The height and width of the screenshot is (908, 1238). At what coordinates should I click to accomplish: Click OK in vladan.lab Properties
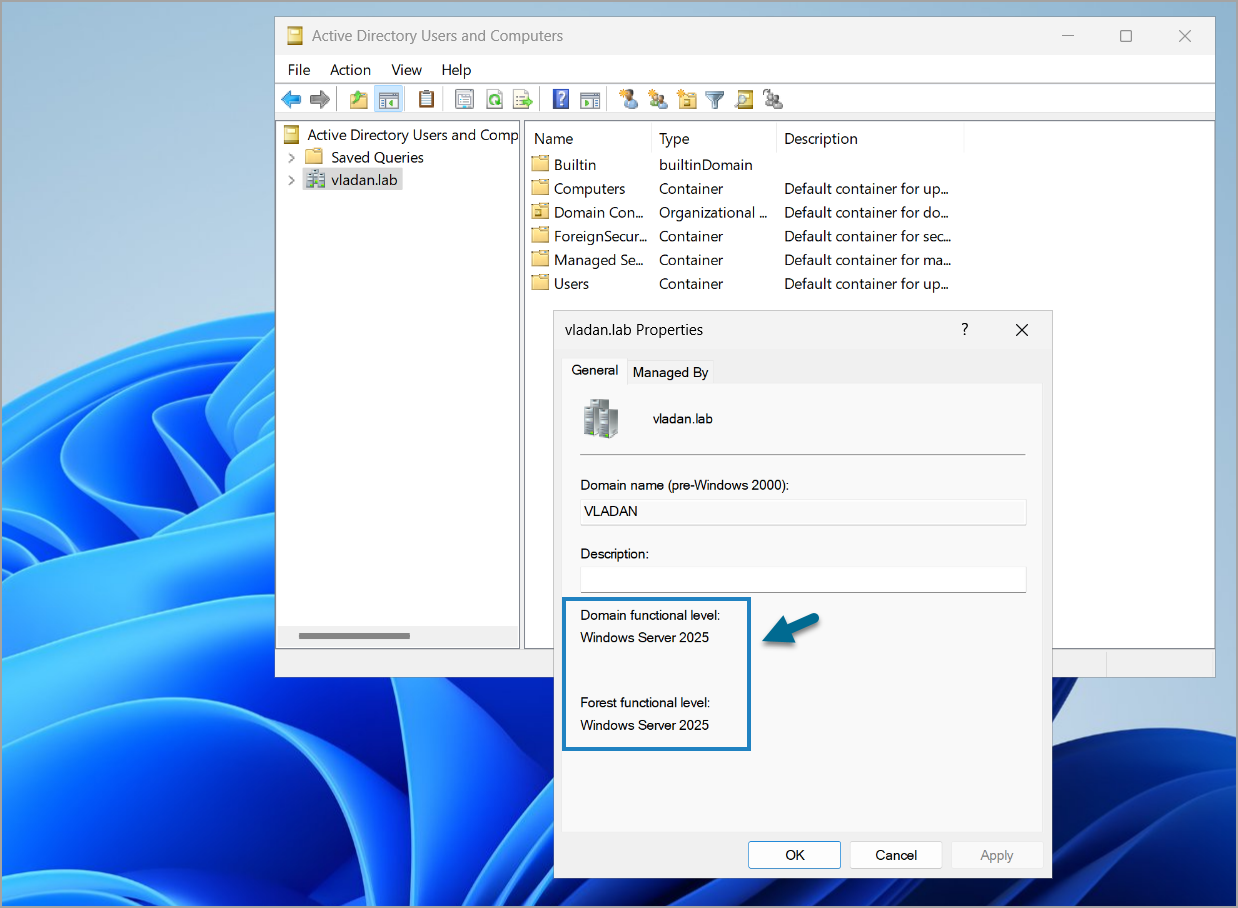point(794,855)
